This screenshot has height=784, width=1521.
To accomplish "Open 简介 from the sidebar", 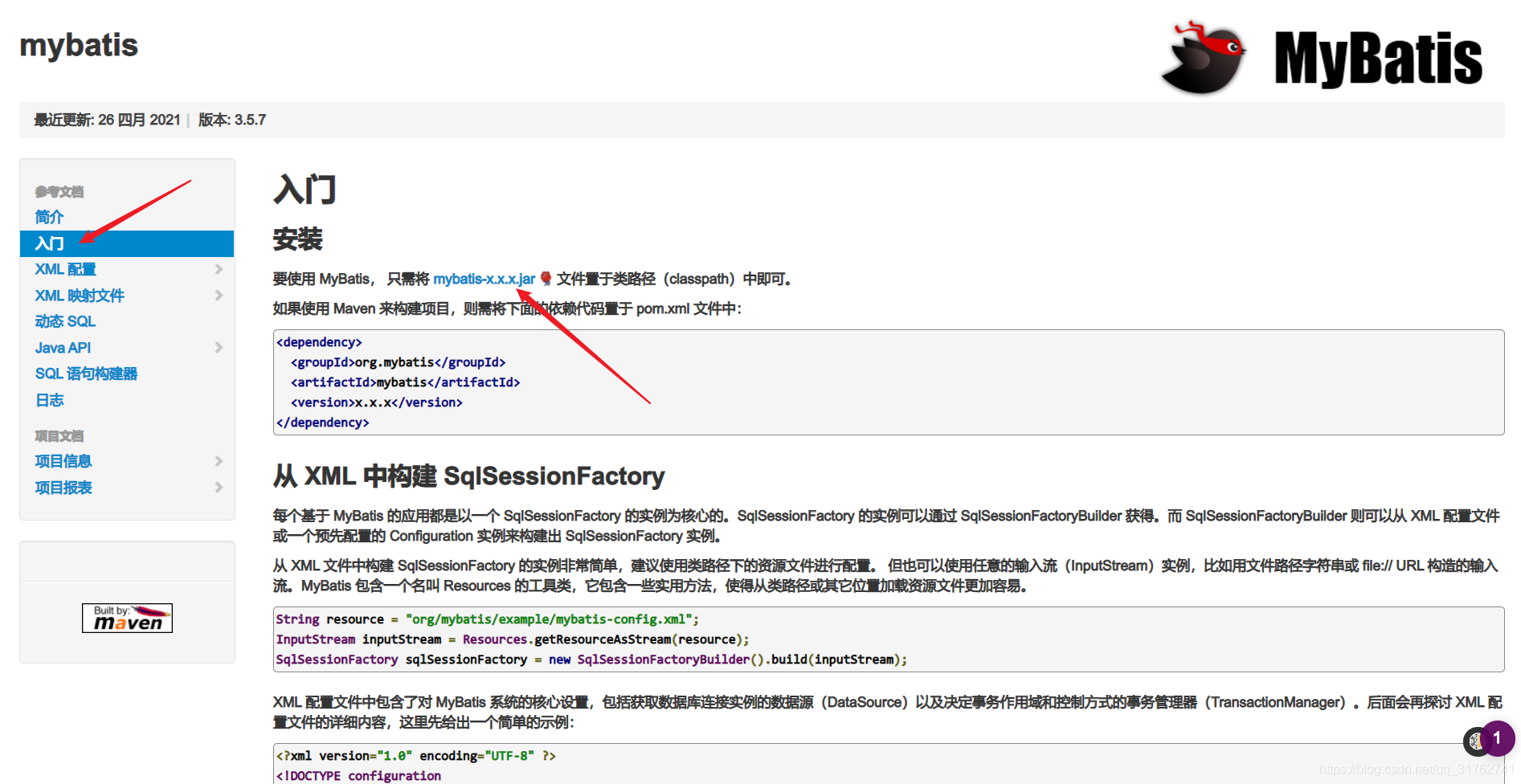I will [x=48, y=217].
